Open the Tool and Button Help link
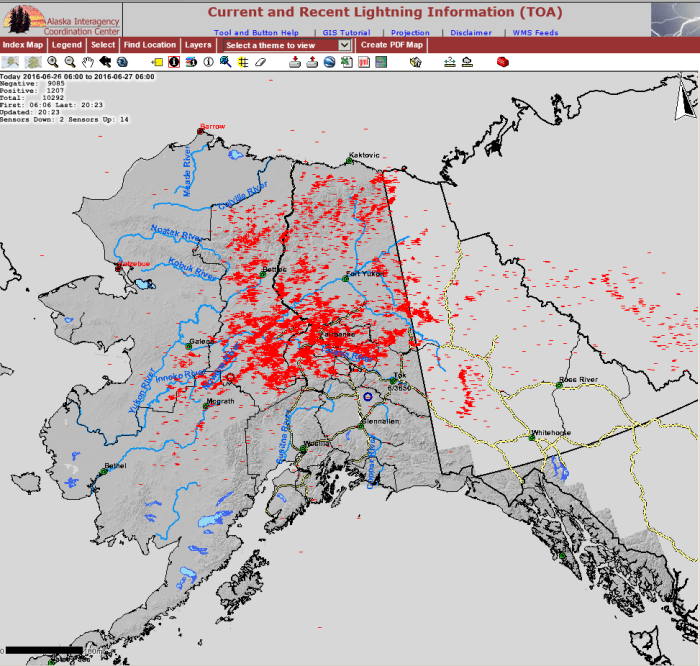The height and width of the screenshot is (666, 700). 256,33
